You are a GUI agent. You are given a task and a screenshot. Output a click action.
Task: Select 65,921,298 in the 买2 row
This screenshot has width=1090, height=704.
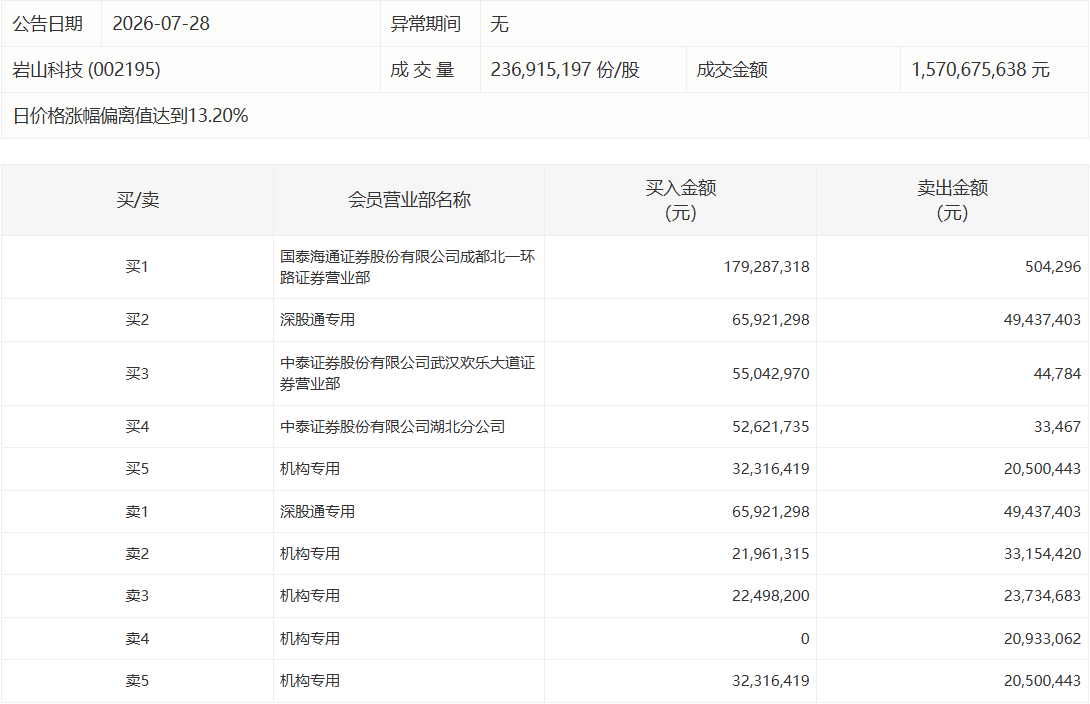pyautogui.click(x=770, y=320)
